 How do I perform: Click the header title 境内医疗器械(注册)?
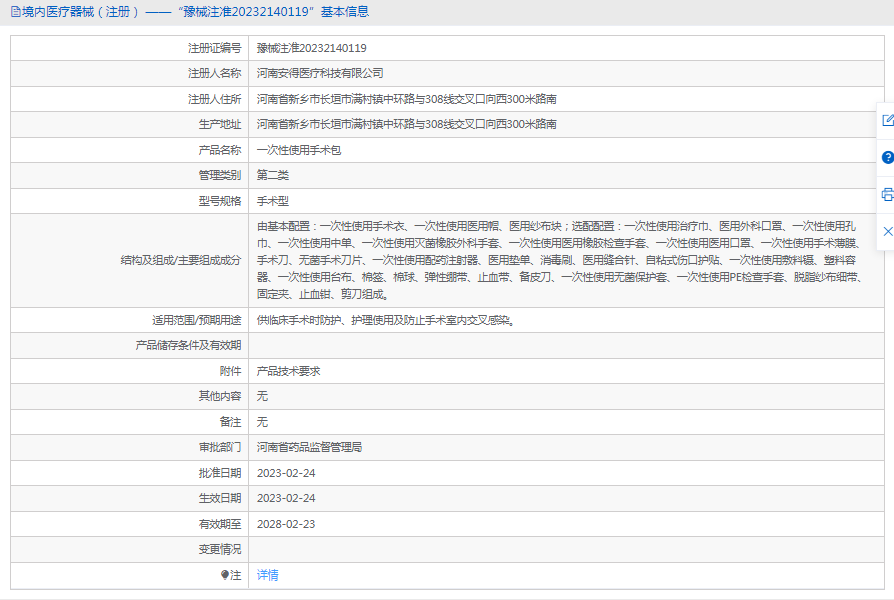click(80, 11)
